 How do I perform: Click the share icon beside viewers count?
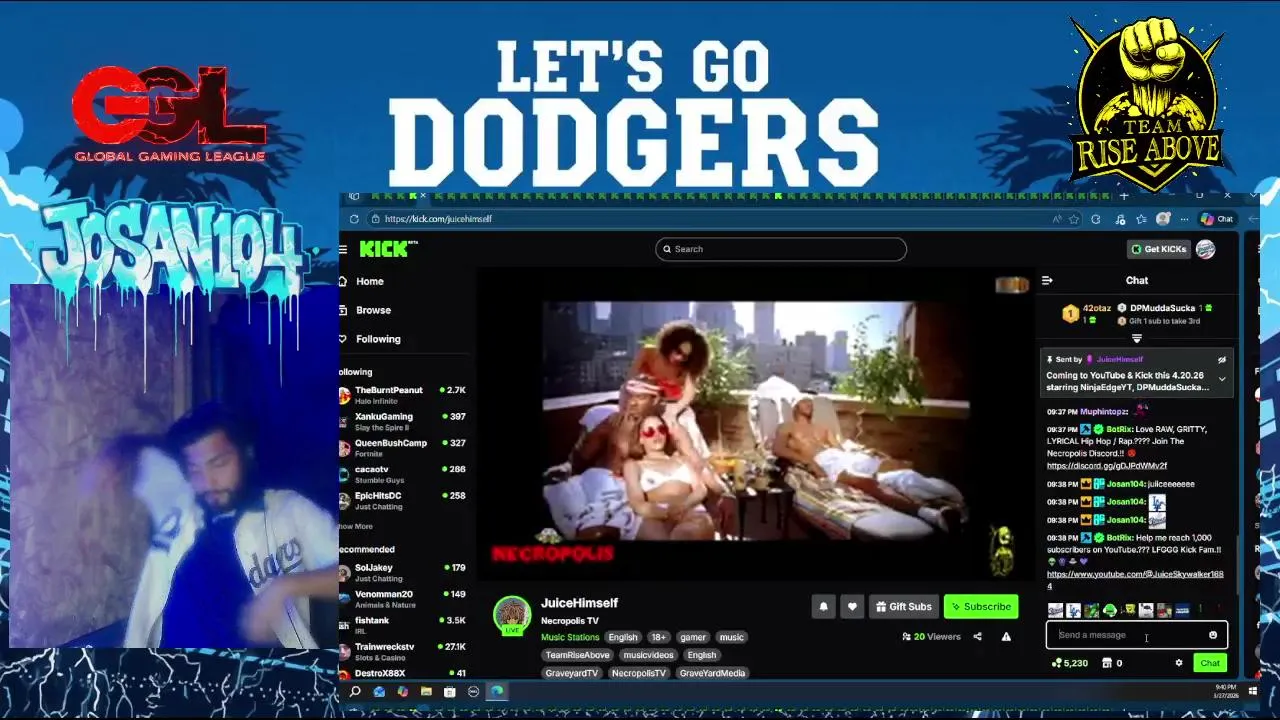click(x=978, y=637)
